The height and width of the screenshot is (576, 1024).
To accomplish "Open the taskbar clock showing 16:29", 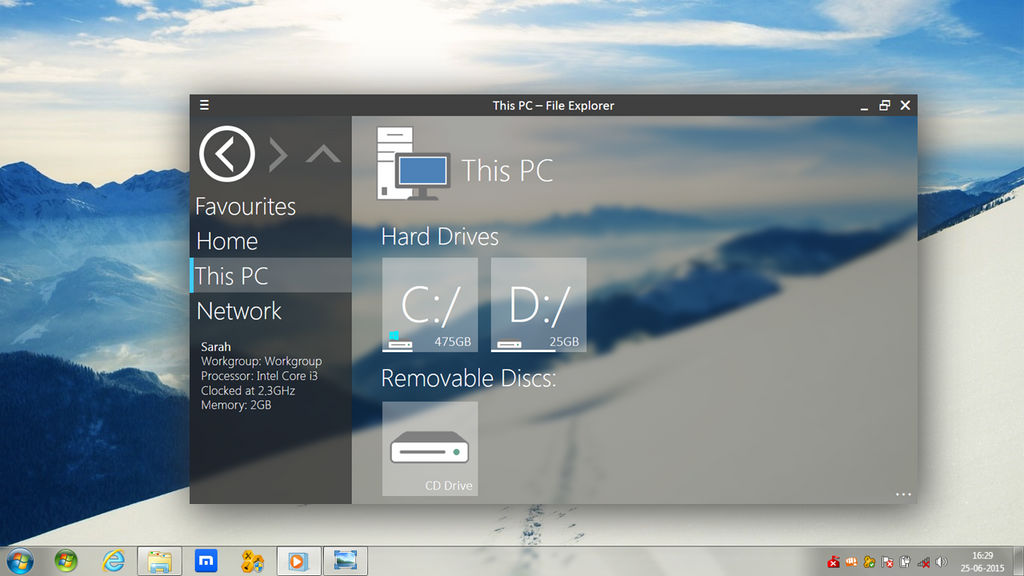I will click(982, 562).
